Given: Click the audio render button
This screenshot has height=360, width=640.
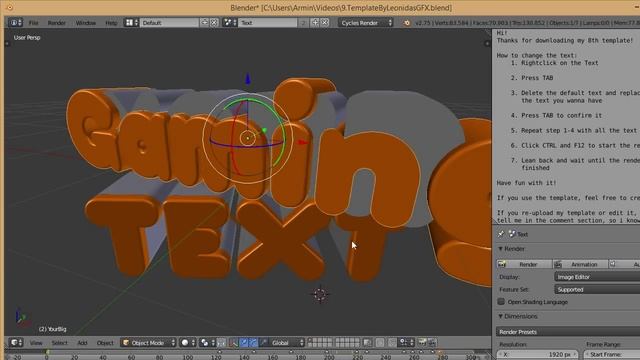Looking at the screenshot, I should point(624,264).
